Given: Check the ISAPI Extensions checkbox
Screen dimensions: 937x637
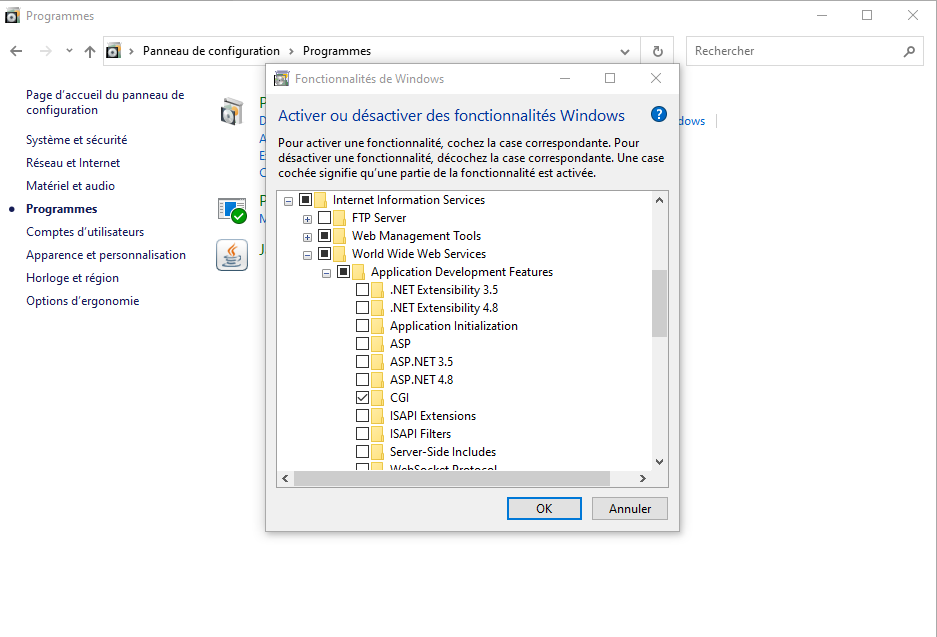Looking at the screenshot, I should 362,416.
